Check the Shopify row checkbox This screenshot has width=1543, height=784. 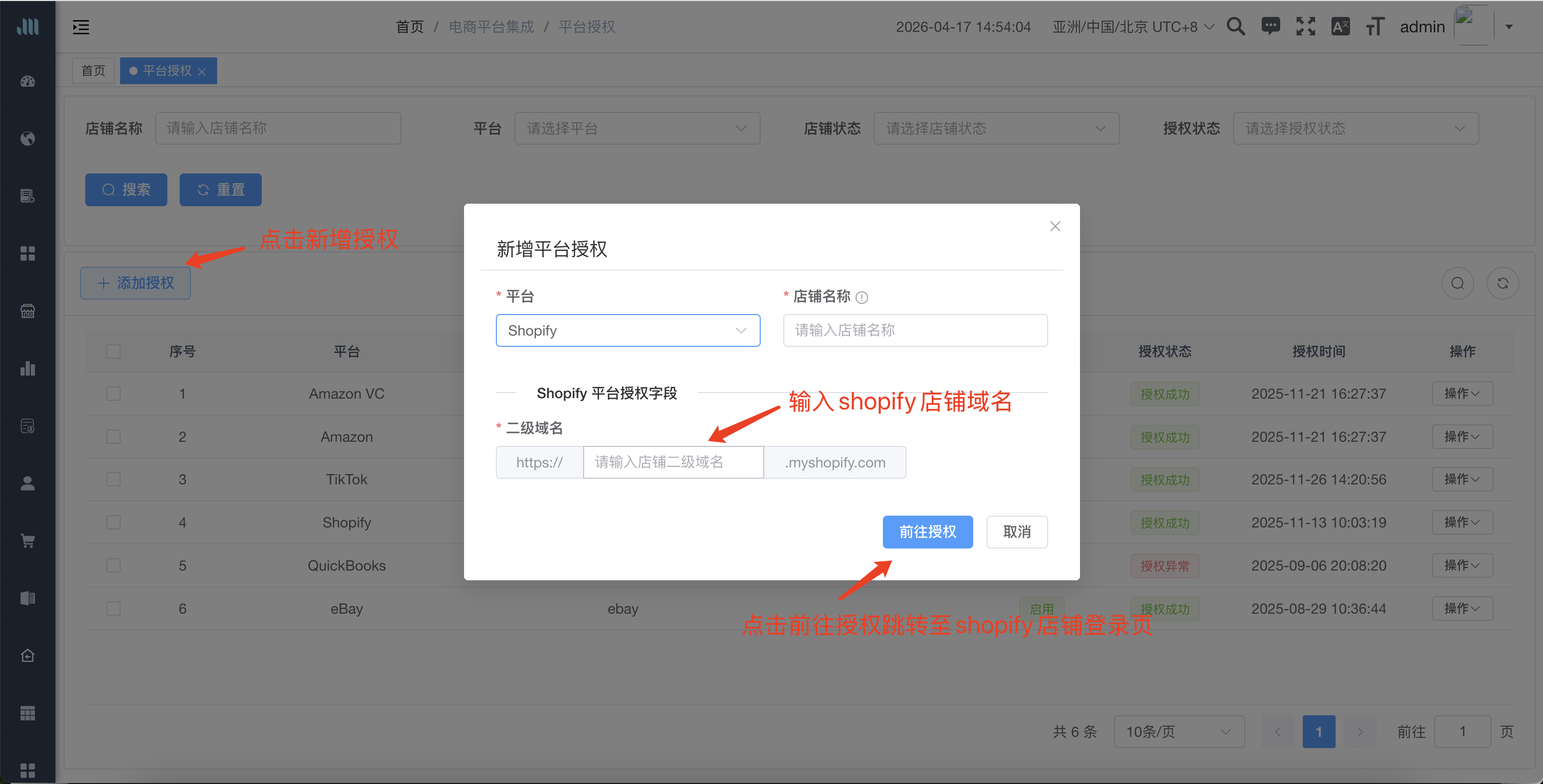[113, 522]
